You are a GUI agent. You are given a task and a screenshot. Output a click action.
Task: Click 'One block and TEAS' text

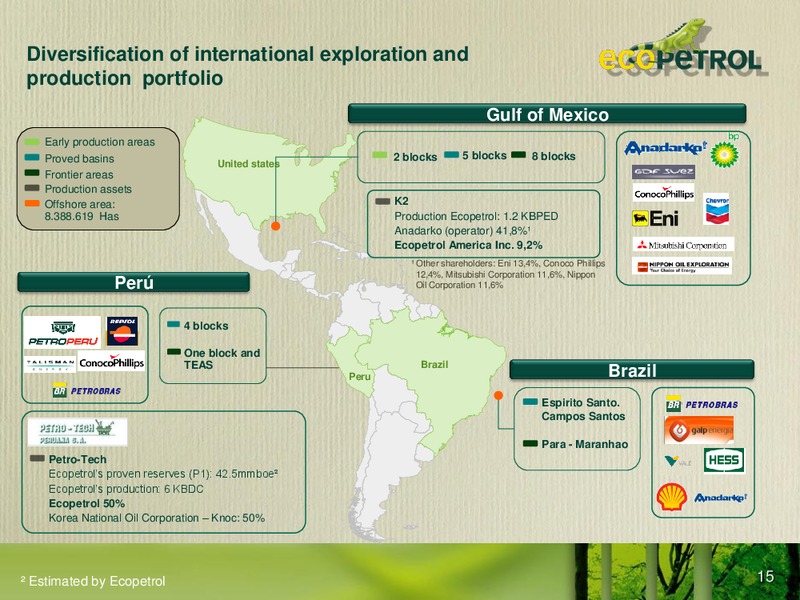click(222, 359)
